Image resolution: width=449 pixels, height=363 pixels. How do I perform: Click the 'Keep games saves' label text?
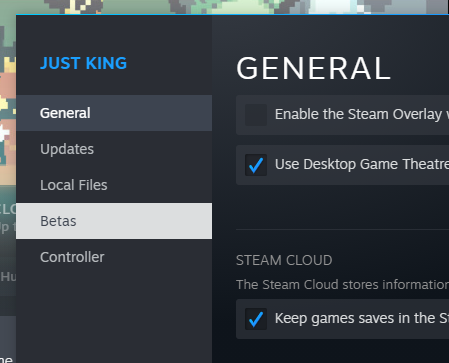362,318
